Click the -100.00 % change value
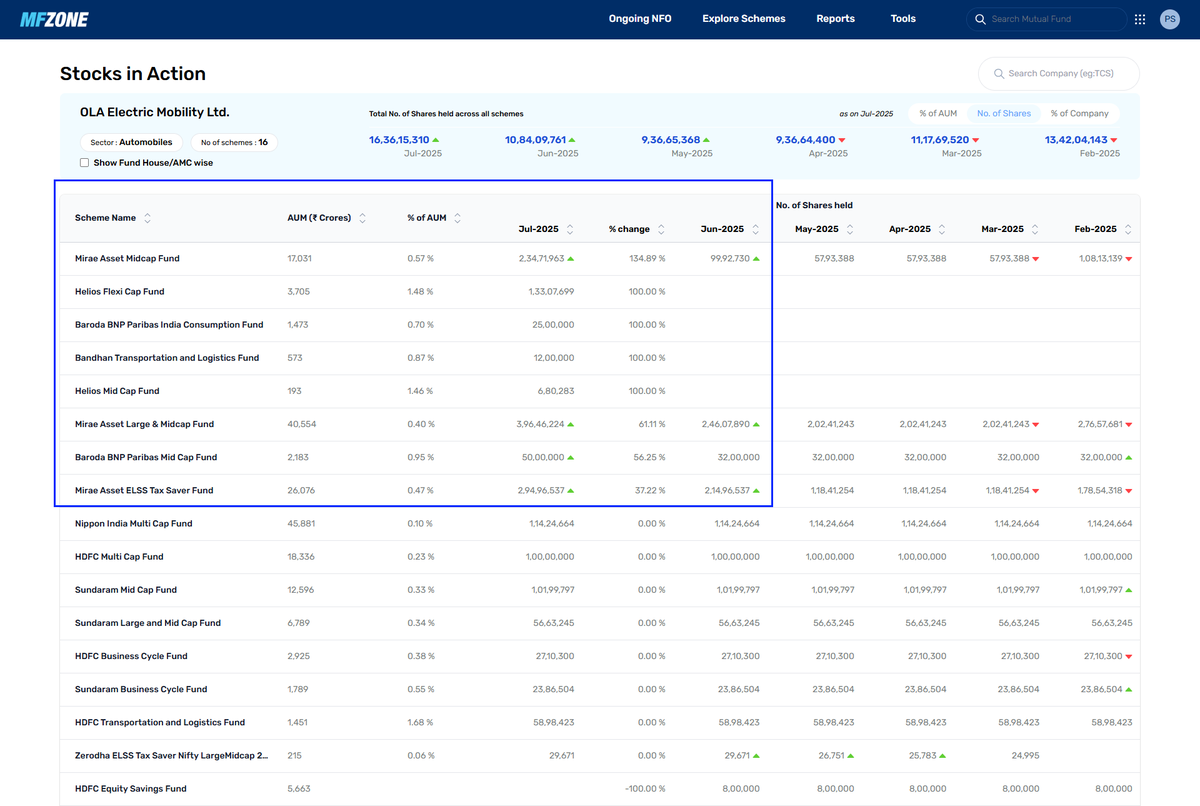 (x=646, y=788)
